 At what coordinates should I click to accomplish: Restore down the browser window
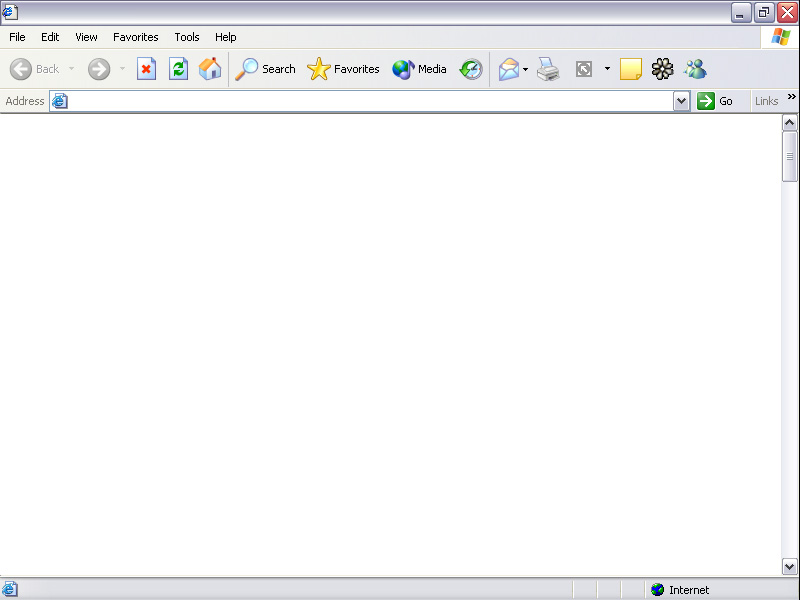(764, 12)
